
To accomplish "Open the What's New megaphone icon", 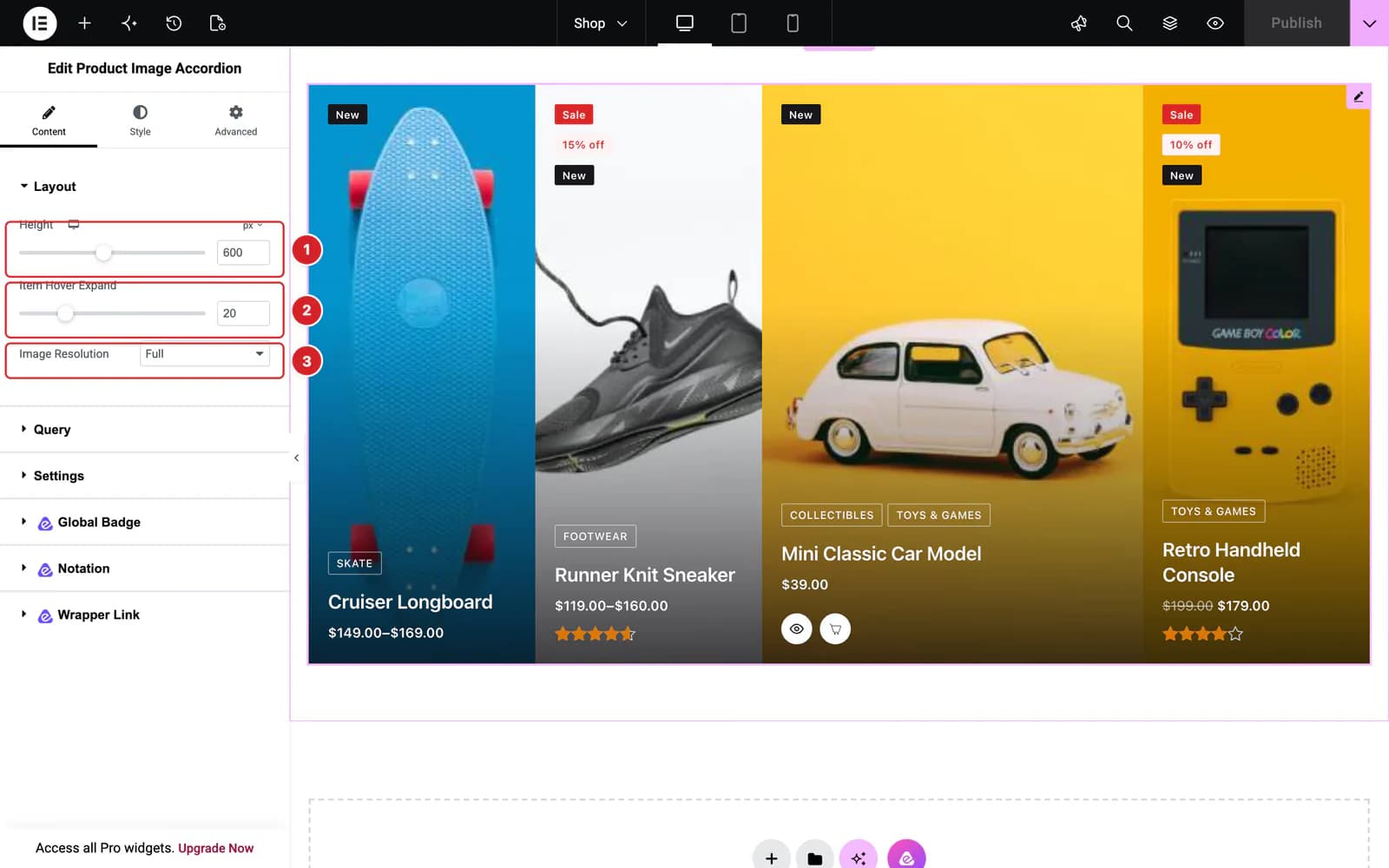I will [1079, 23].
